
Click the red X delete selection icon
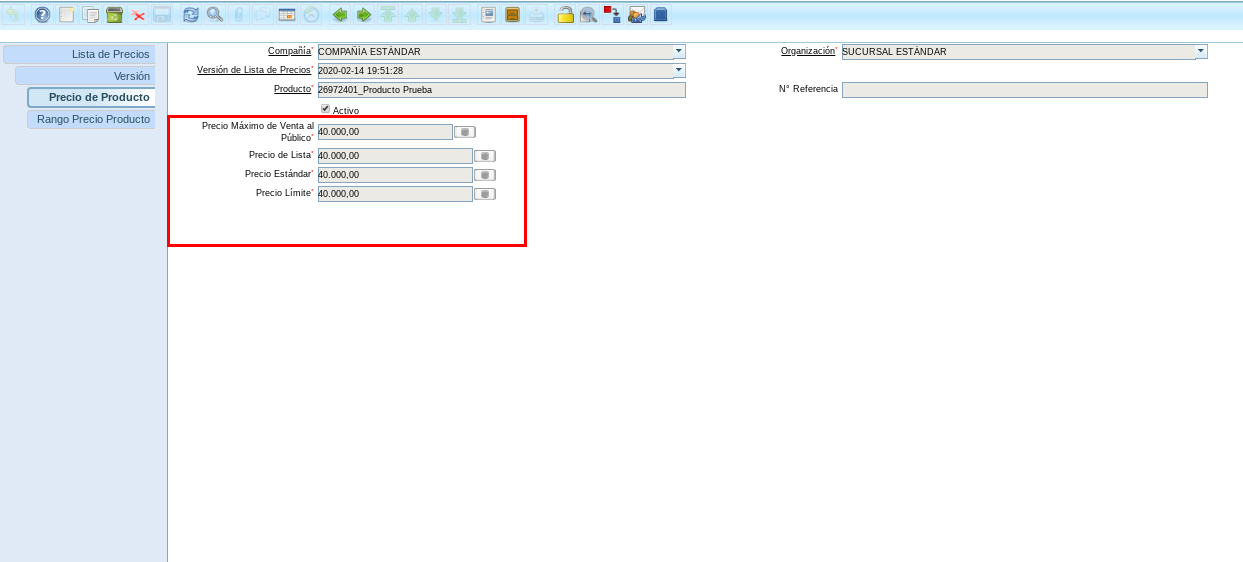pos(138,15)
